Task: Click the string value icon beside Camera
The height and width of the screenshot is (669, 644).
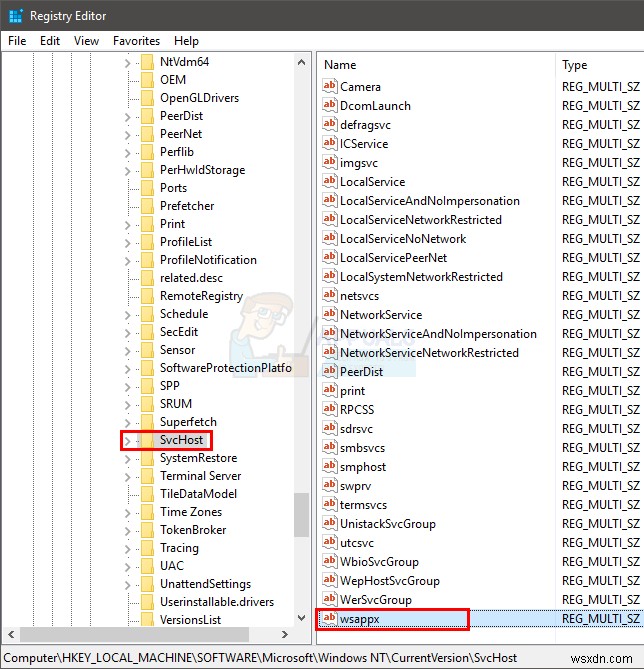Action: [329, 86]
